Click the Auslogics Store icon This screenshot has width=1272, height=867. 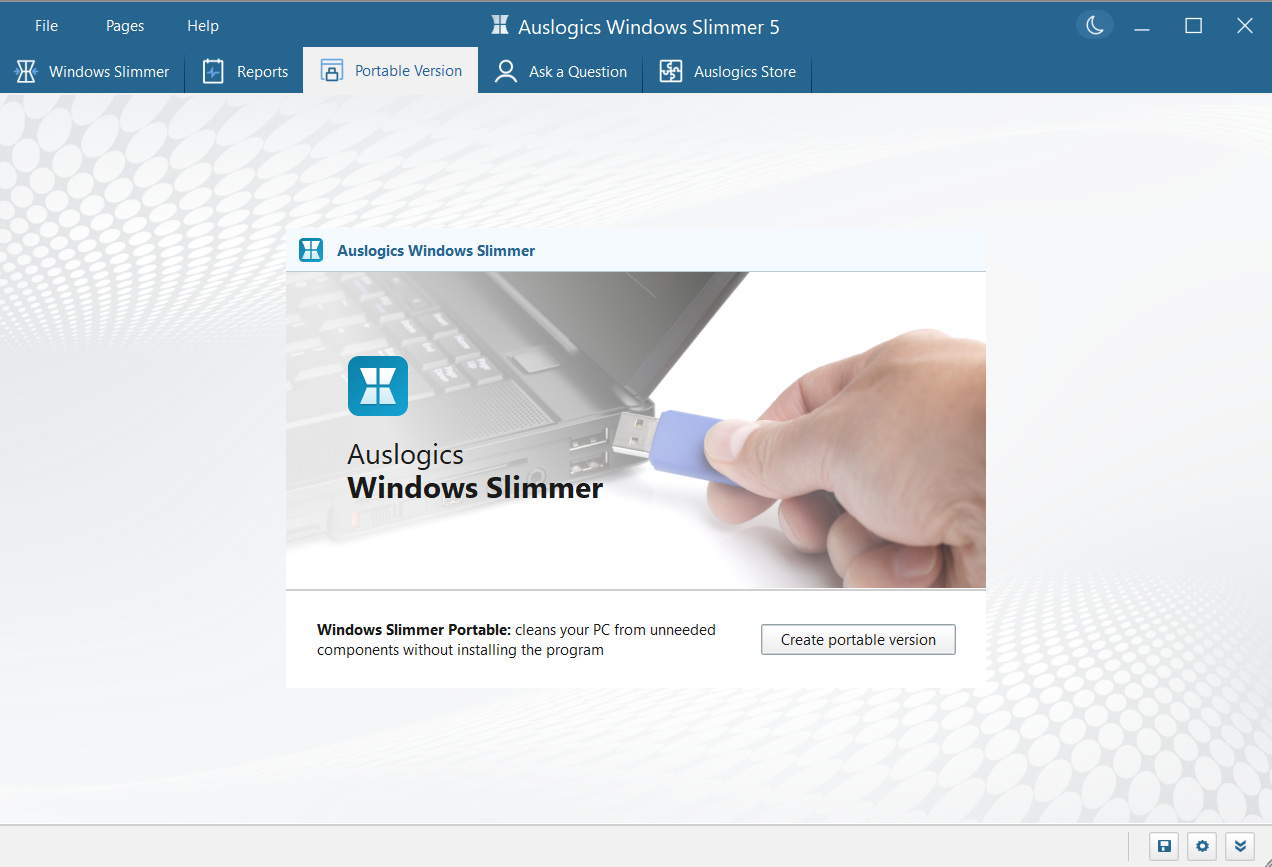669,71
